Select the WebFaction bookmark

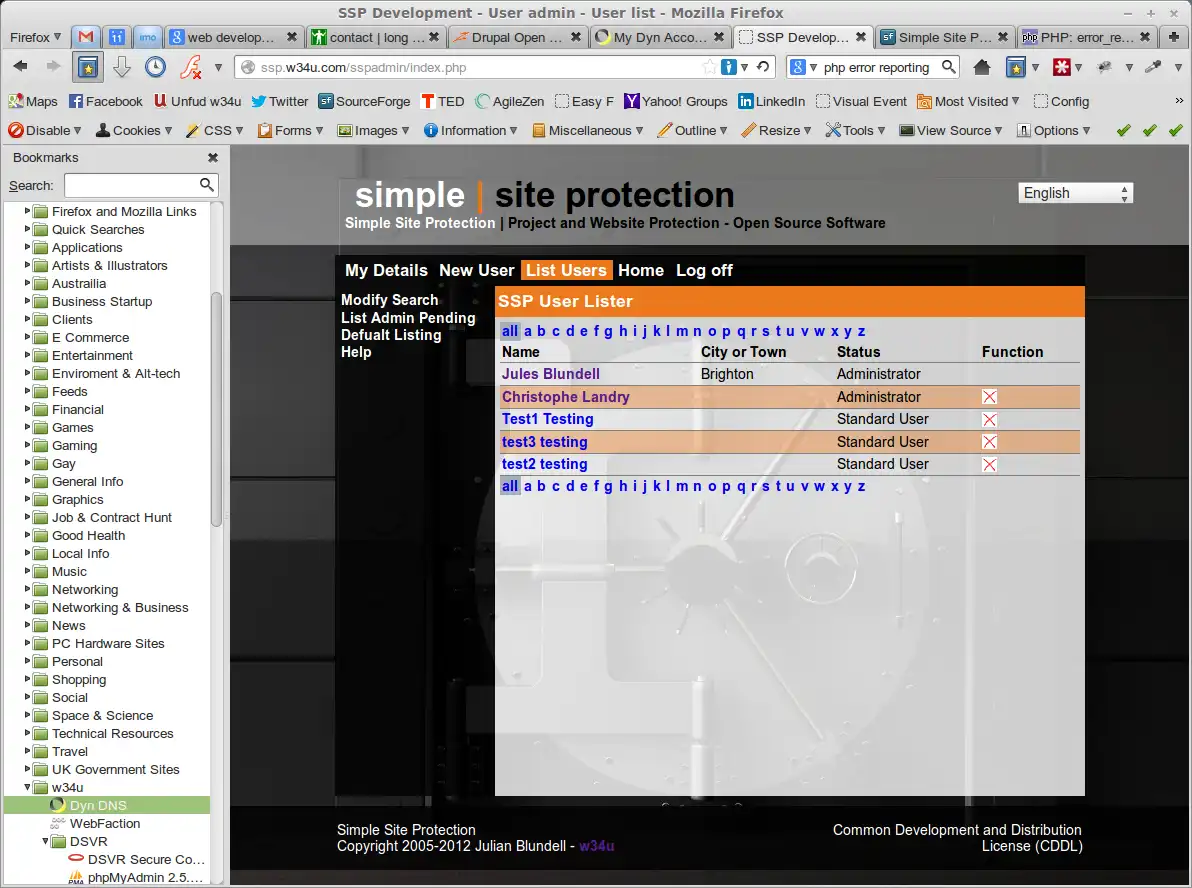(x=104, y=823)
